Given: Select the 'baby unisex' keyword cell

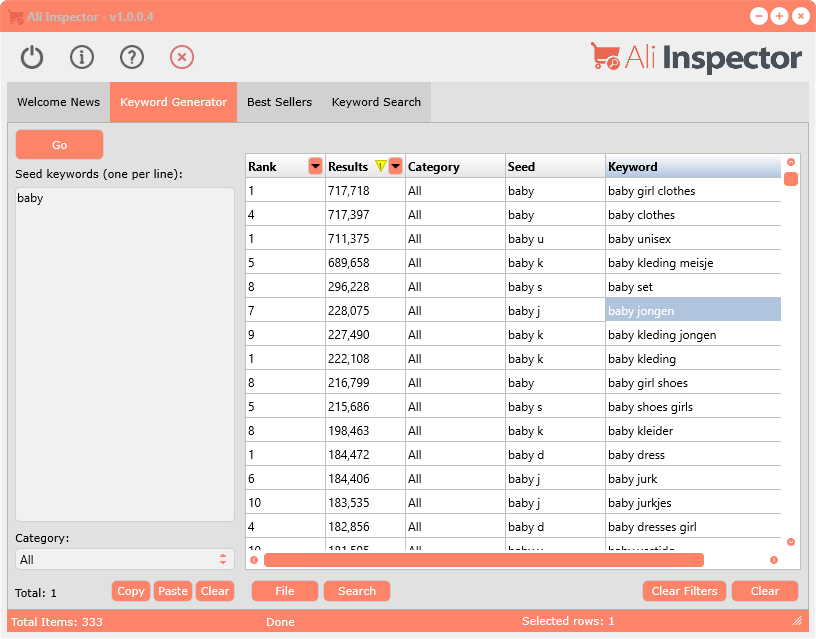Looking at the screenshot, I should tap(693, 239).
